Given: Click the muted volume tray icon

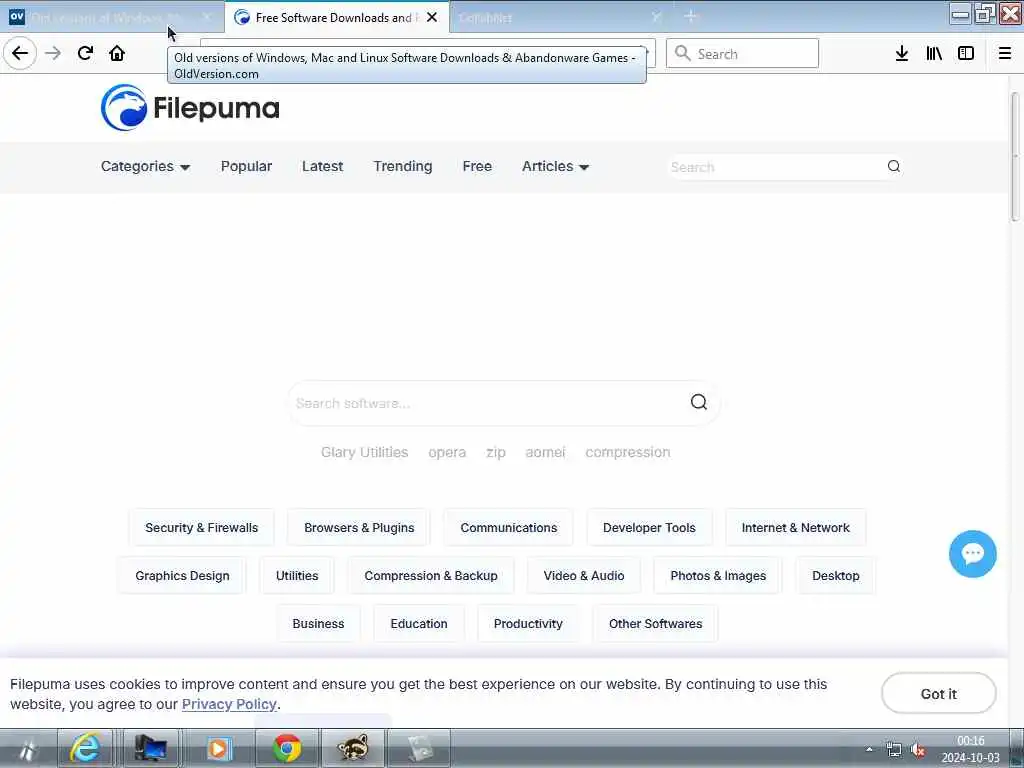Looking at the screenshot, I should (918, 750).
